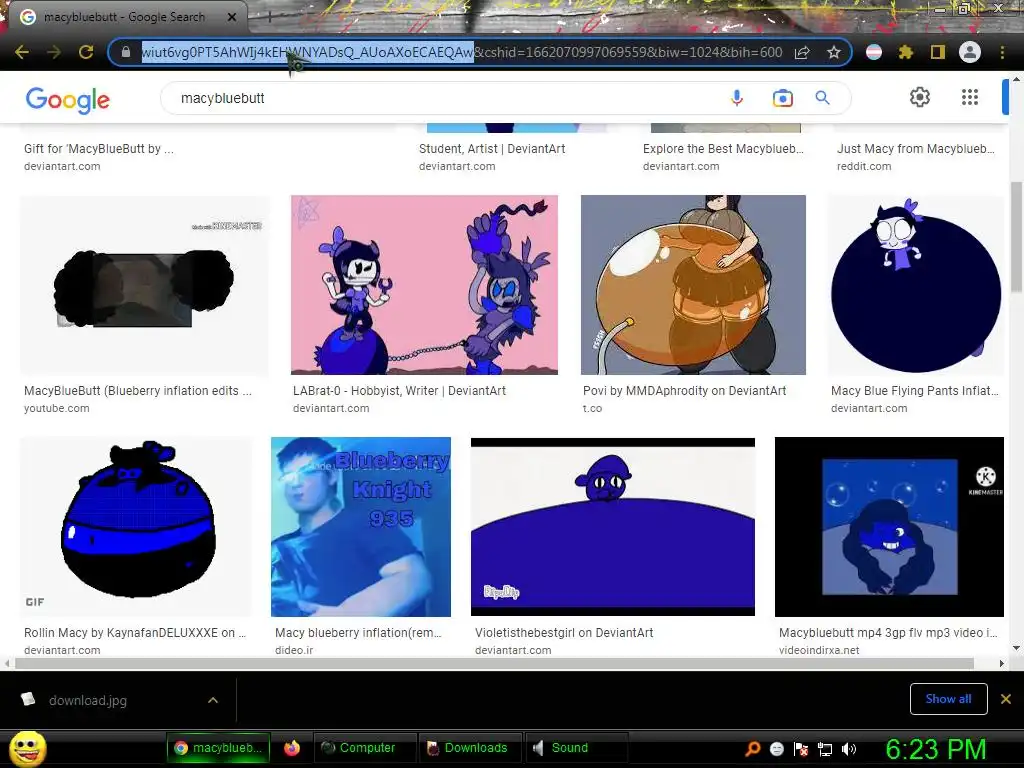Click the orange magnifier tray icon
Screen dimensions: 1024x768
pyautogui.click(x=752, y=749)
